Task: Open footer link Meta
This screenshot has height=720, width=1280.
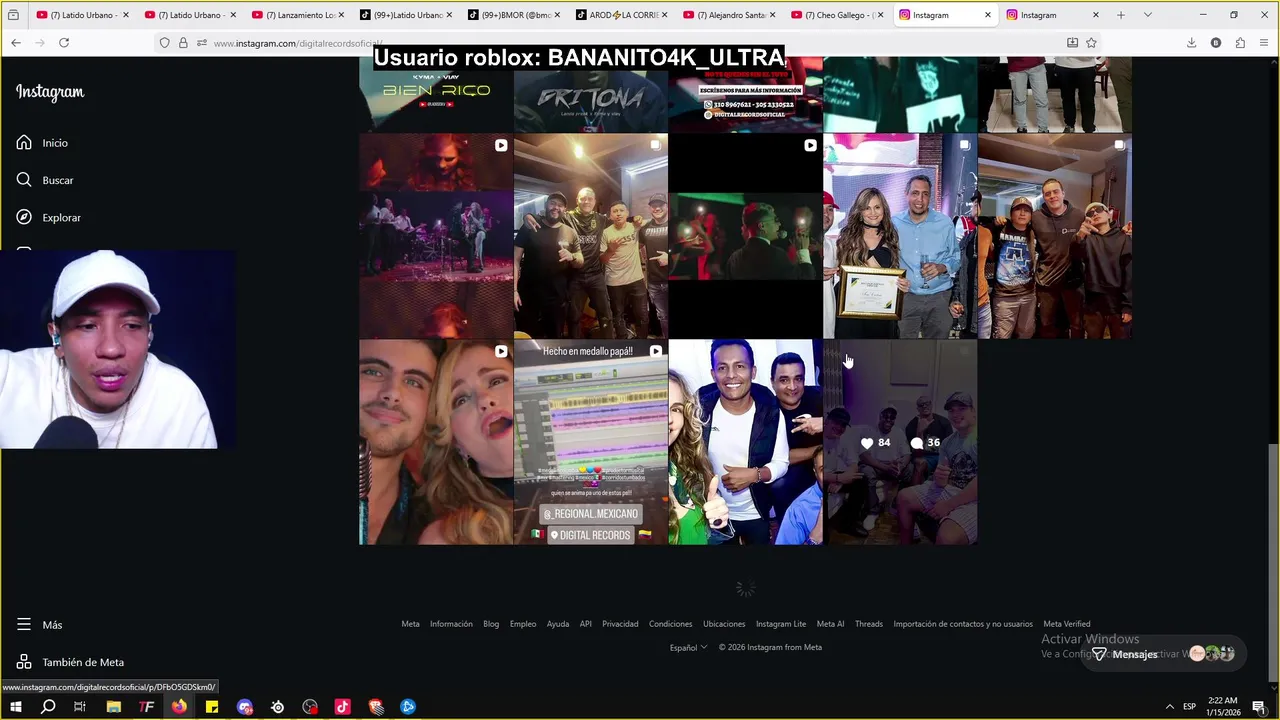Action: tap(410, 624)
